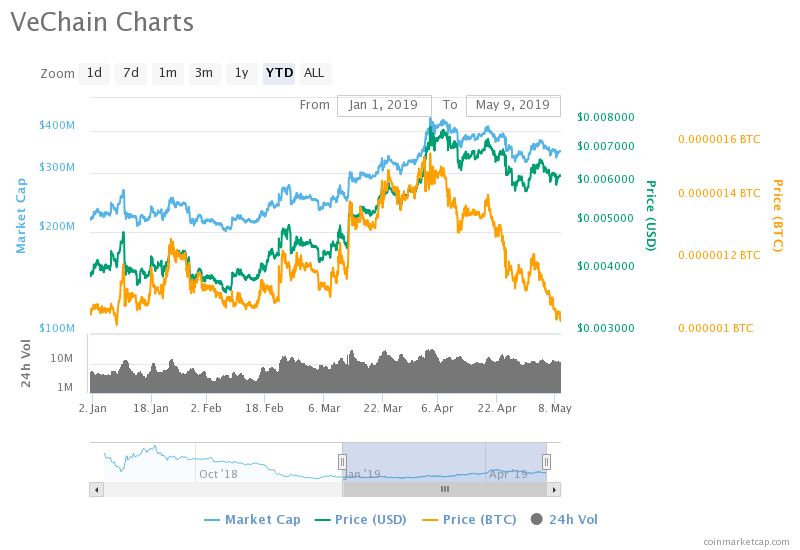
Task: Select the 1d zoom range
Action: click(x=94, y=73)
